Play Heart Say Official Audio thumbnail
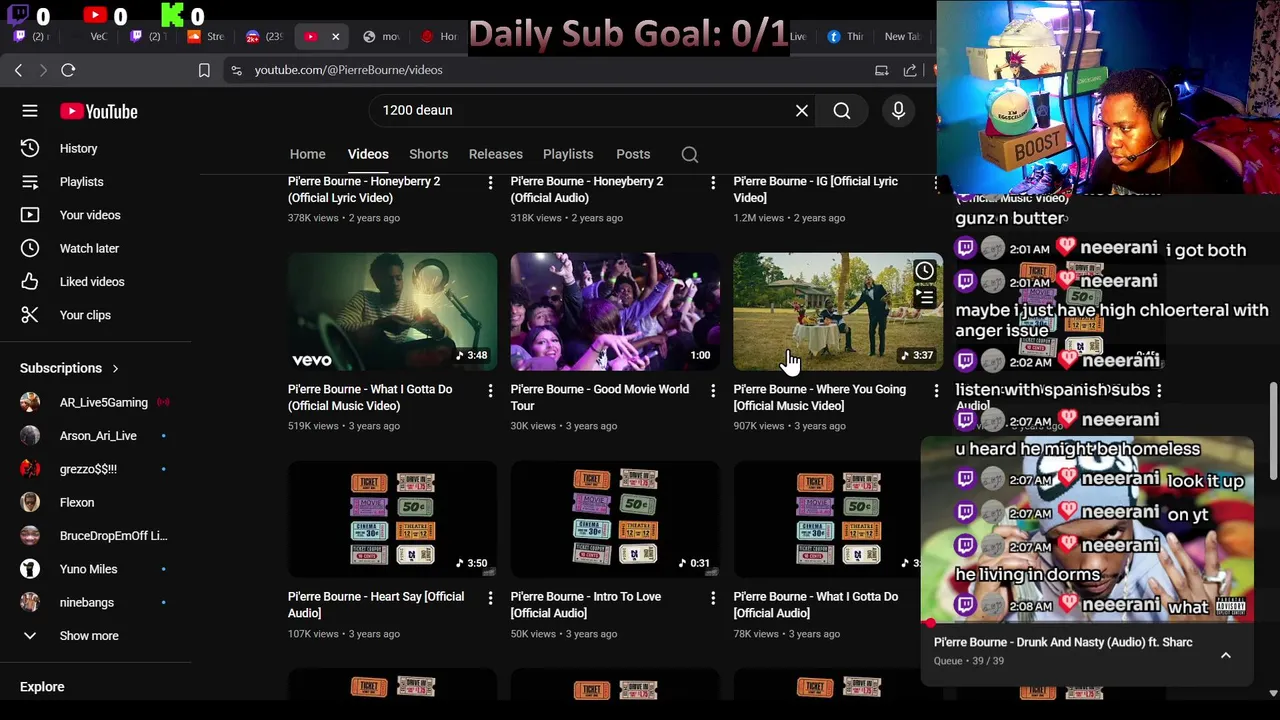 pos(392,519)
